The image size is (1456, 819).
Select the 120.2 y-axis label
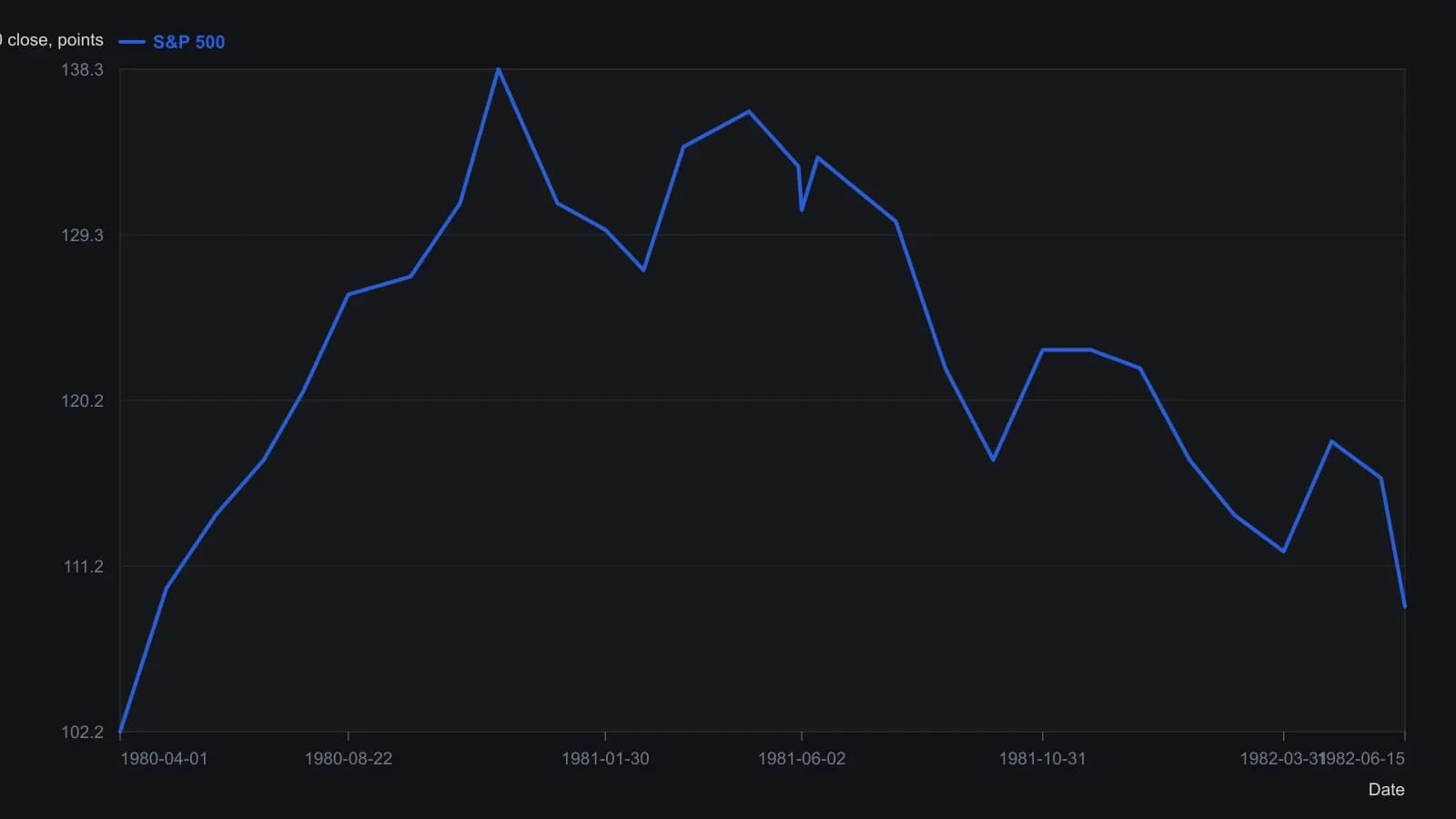click(82, 401)
